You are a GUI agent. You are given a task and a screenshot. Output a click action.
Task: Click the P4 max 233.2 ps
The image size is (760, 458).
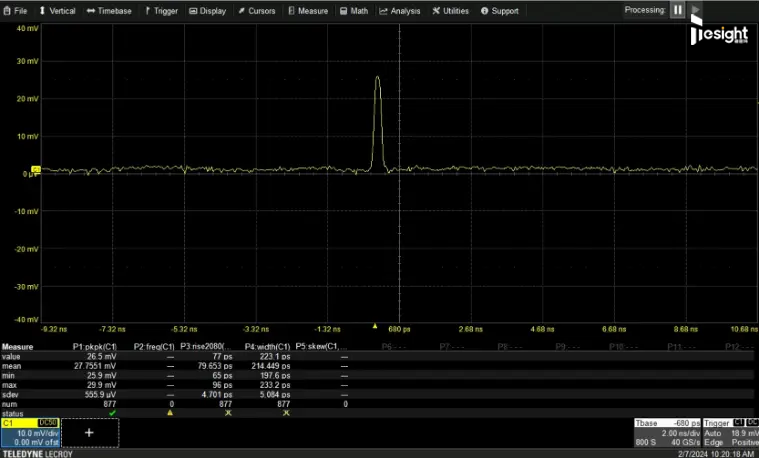275,385
